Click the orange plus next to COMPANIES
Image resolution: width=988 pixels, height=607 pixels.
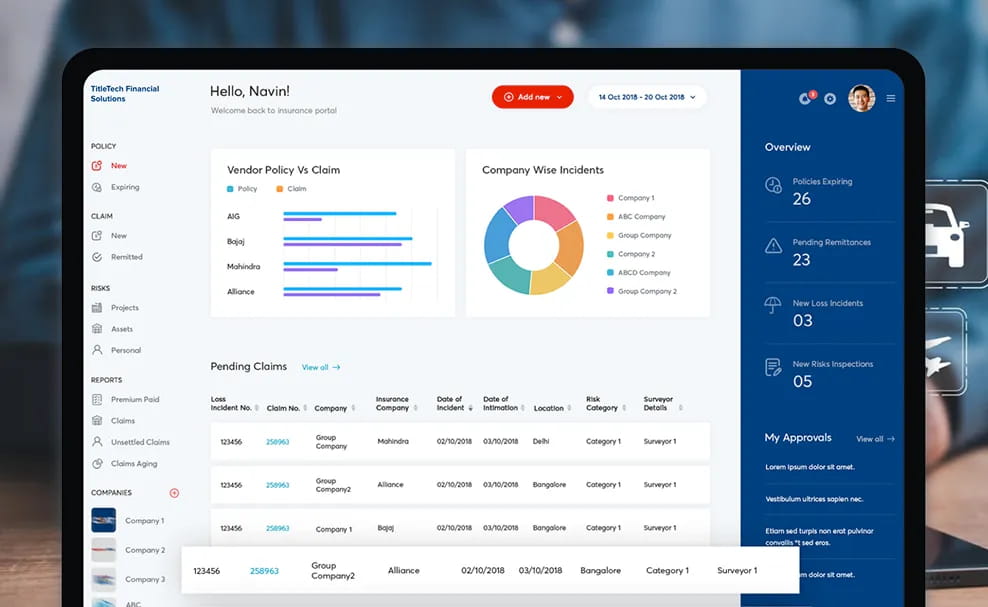[174, 492]
